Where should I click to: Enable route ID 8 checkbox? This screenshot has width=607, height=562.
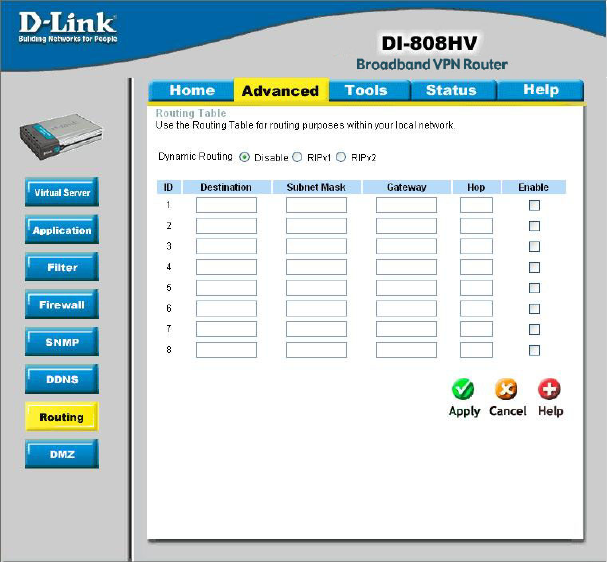click(x=534, y=350)
